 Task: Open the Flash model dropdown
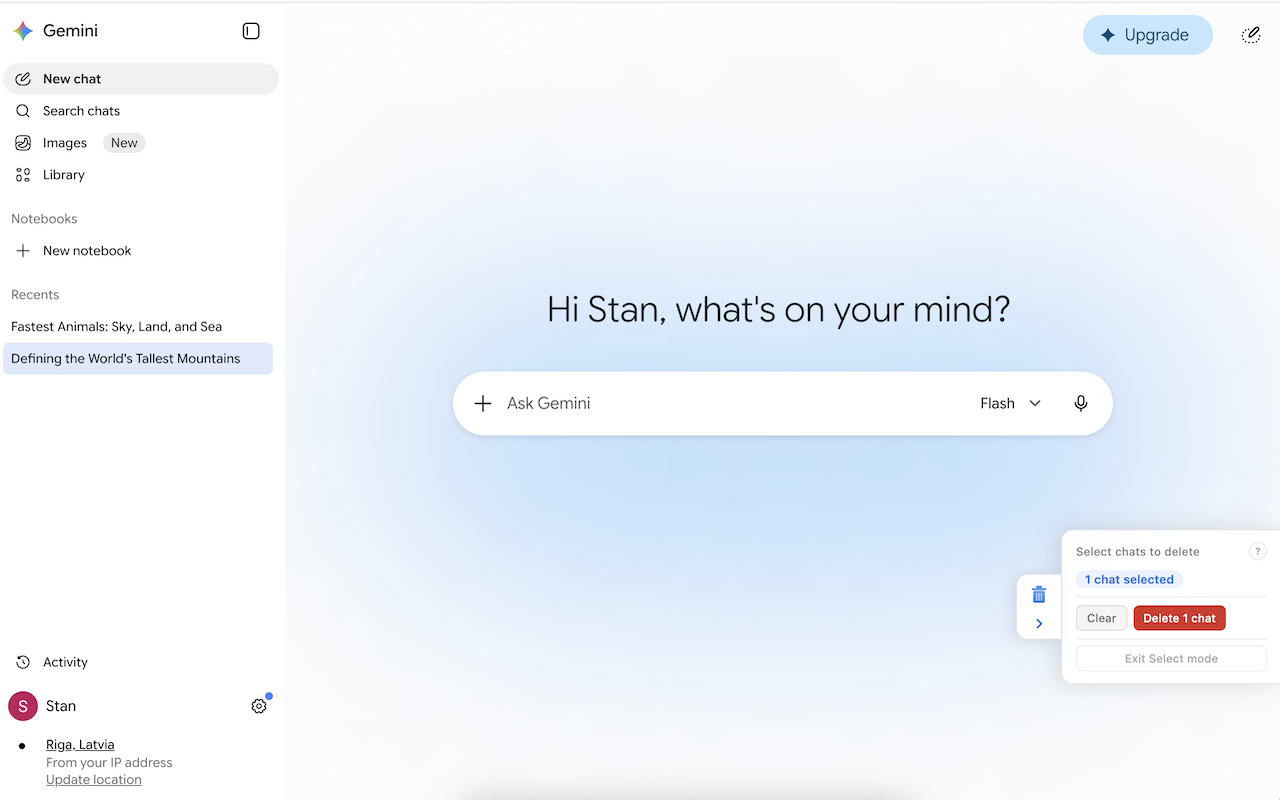tap(1011, 404)
